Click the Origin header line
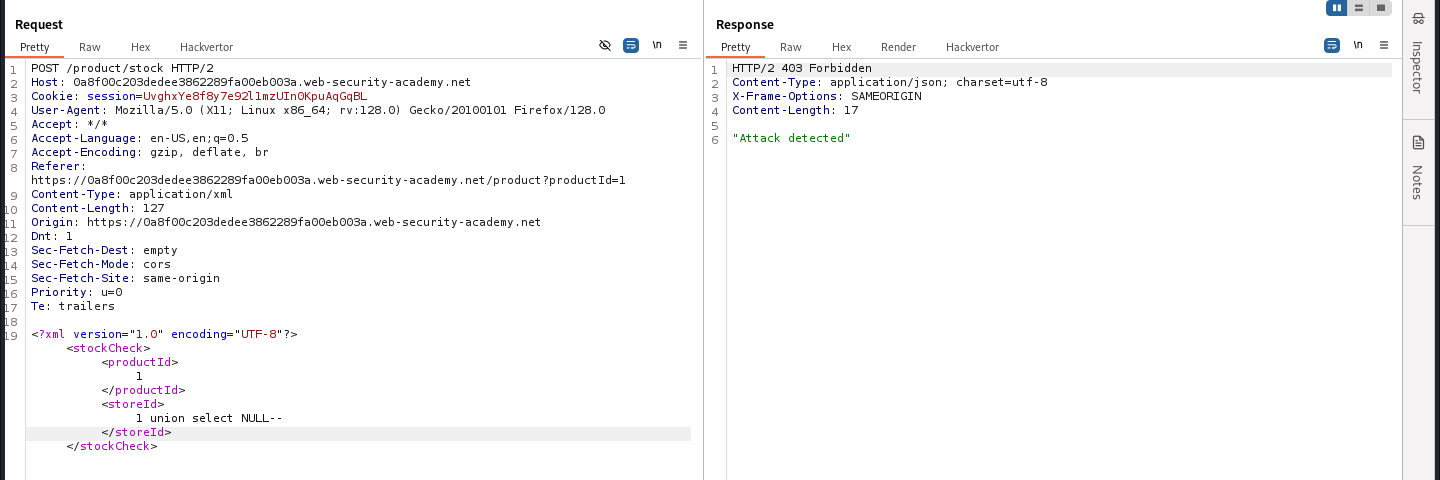This screenshot has width=1440, height=480. (286, 222)
